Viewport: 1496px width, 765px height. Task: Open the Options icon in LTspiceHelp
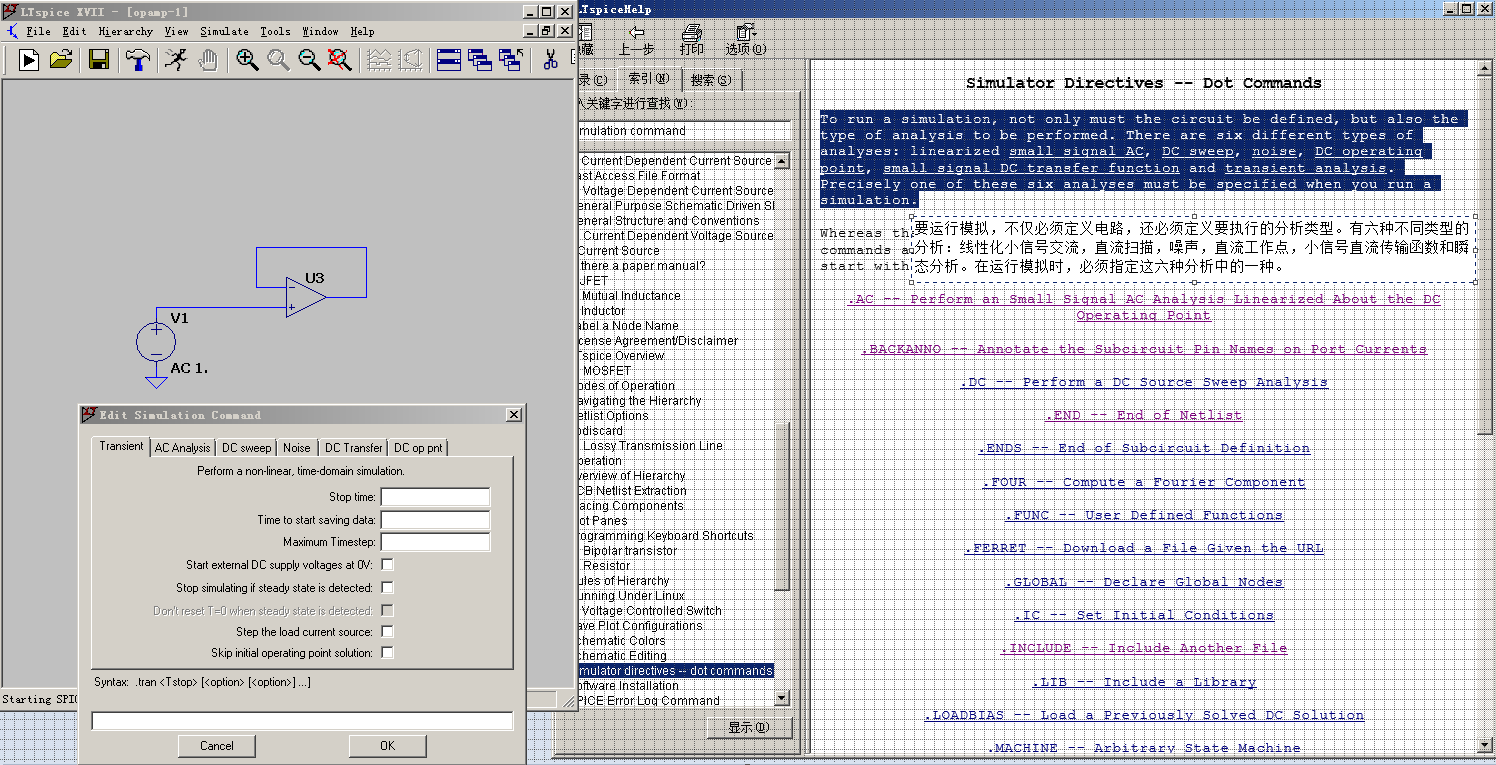tap(745, 33)
